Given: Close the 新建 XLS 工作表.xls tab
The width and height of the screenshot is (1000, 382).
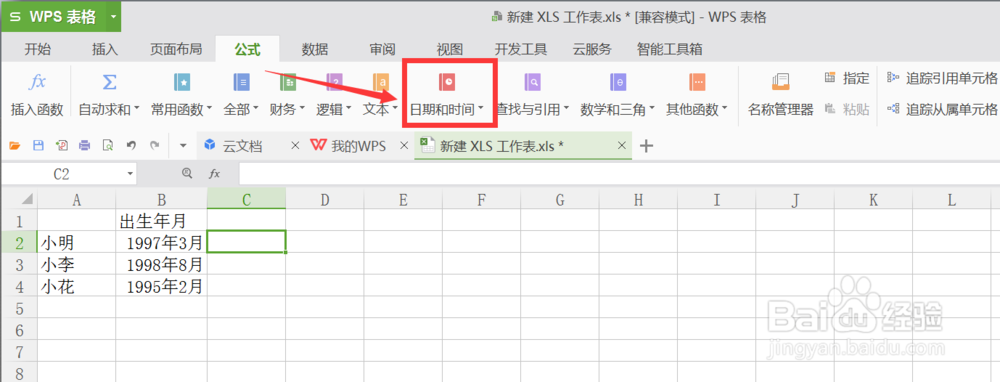Looking at the screenshot, I should (x=622, y=146).
